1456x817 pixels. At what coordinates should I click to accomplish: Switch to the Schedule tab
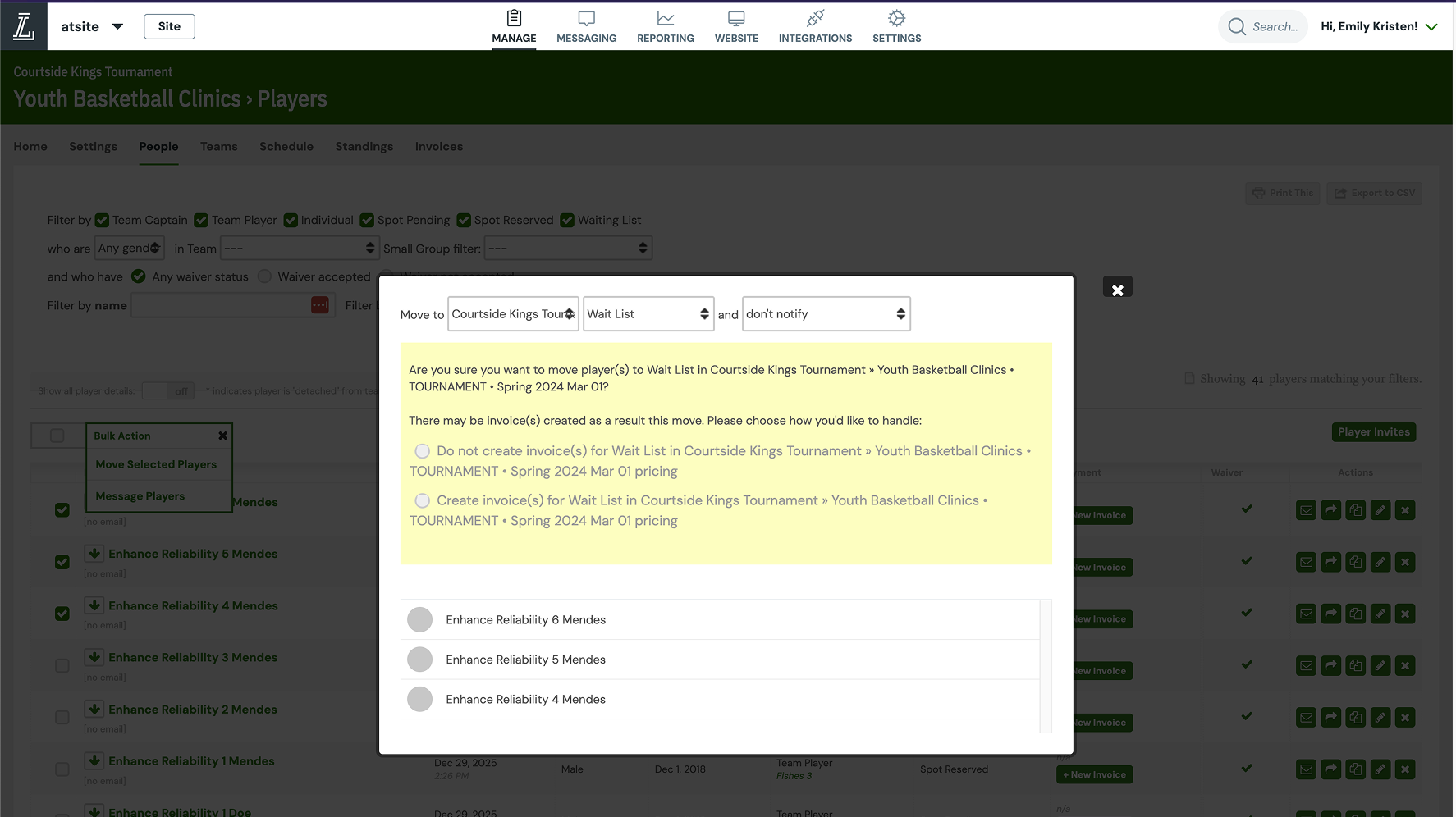(x=286, y=147)
